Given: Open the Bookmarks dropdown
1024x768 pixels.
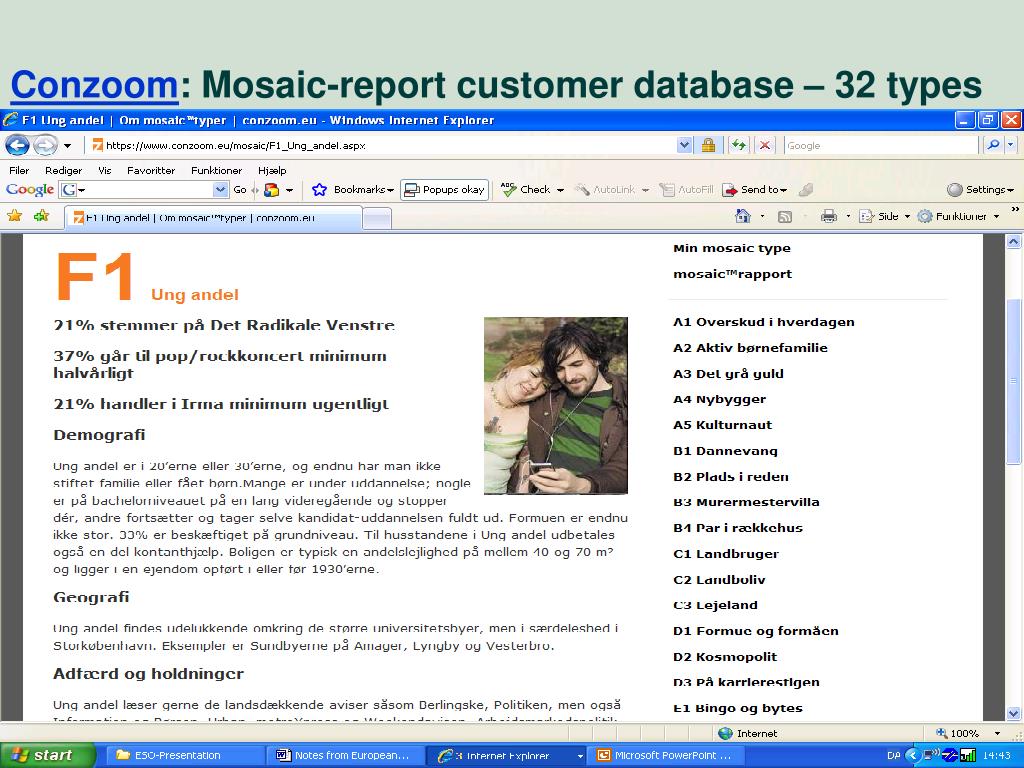Looking at the screenshot, I should pyautogui.click(x=363, y=189).
